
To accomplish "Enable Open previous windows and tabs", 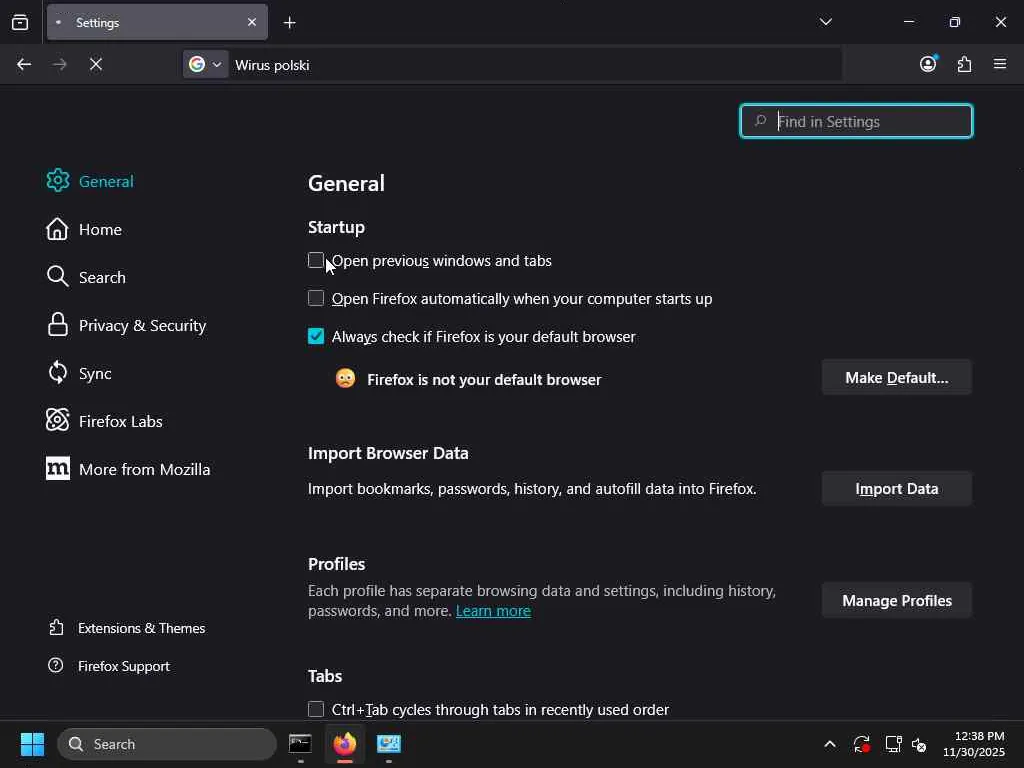I will point(316,261).
